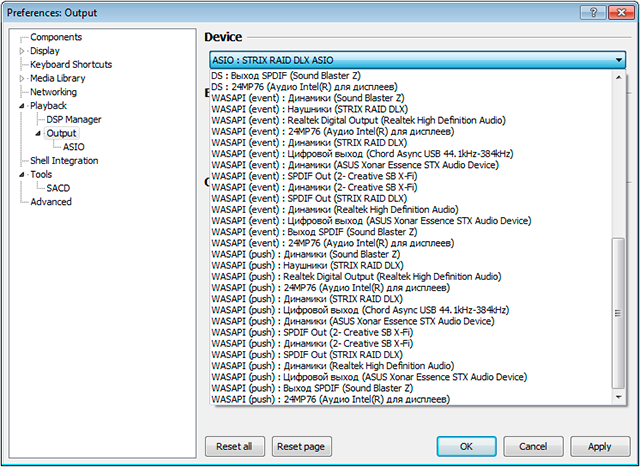Screen dimensions: 640x467
Task: Click the Reset all button
Action: [x=235, y=447]
